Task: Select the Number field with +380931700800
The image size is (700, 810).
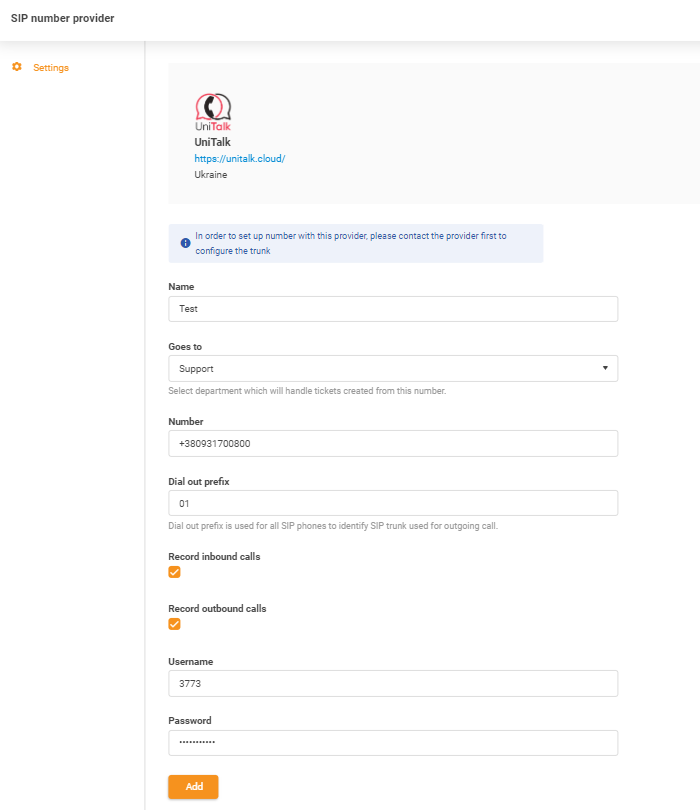Action: pyautogui.click(x=392, y=443)
